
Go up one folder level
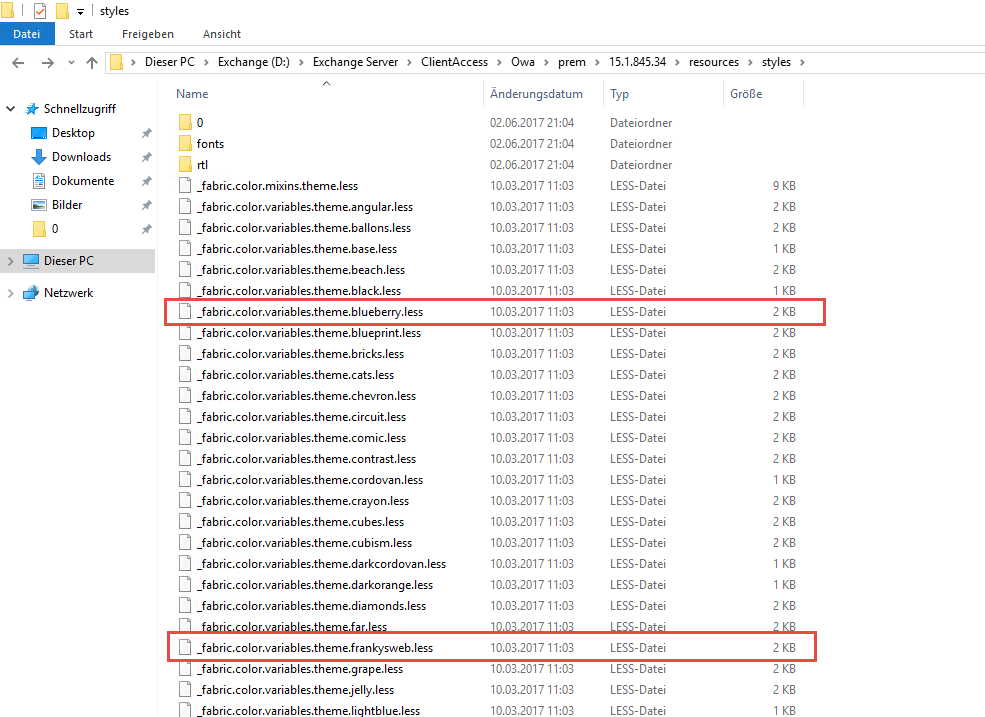click(x=92, y=62)
